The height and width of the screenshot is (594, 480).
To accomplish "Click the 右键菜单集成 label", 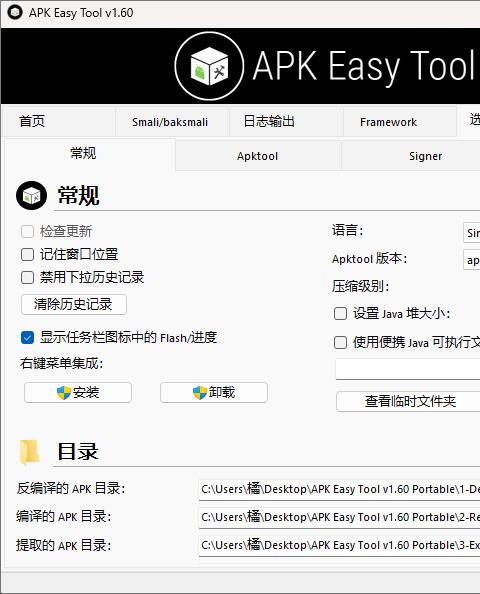I will 61,364.
